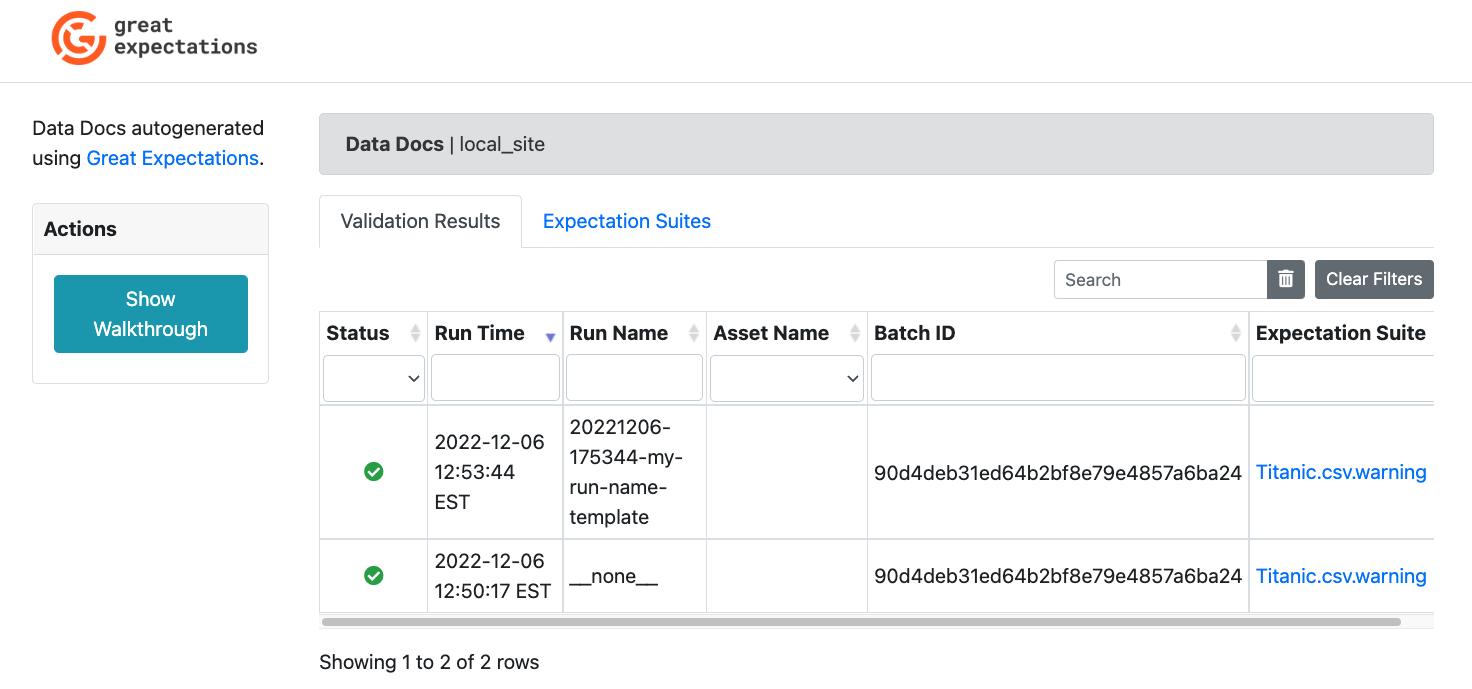Image resolution: width=1472 pixels, height=689 pixels.
Task: Click the Great Expectations logo
Action: pyautogui.click(x=154, y=38)
